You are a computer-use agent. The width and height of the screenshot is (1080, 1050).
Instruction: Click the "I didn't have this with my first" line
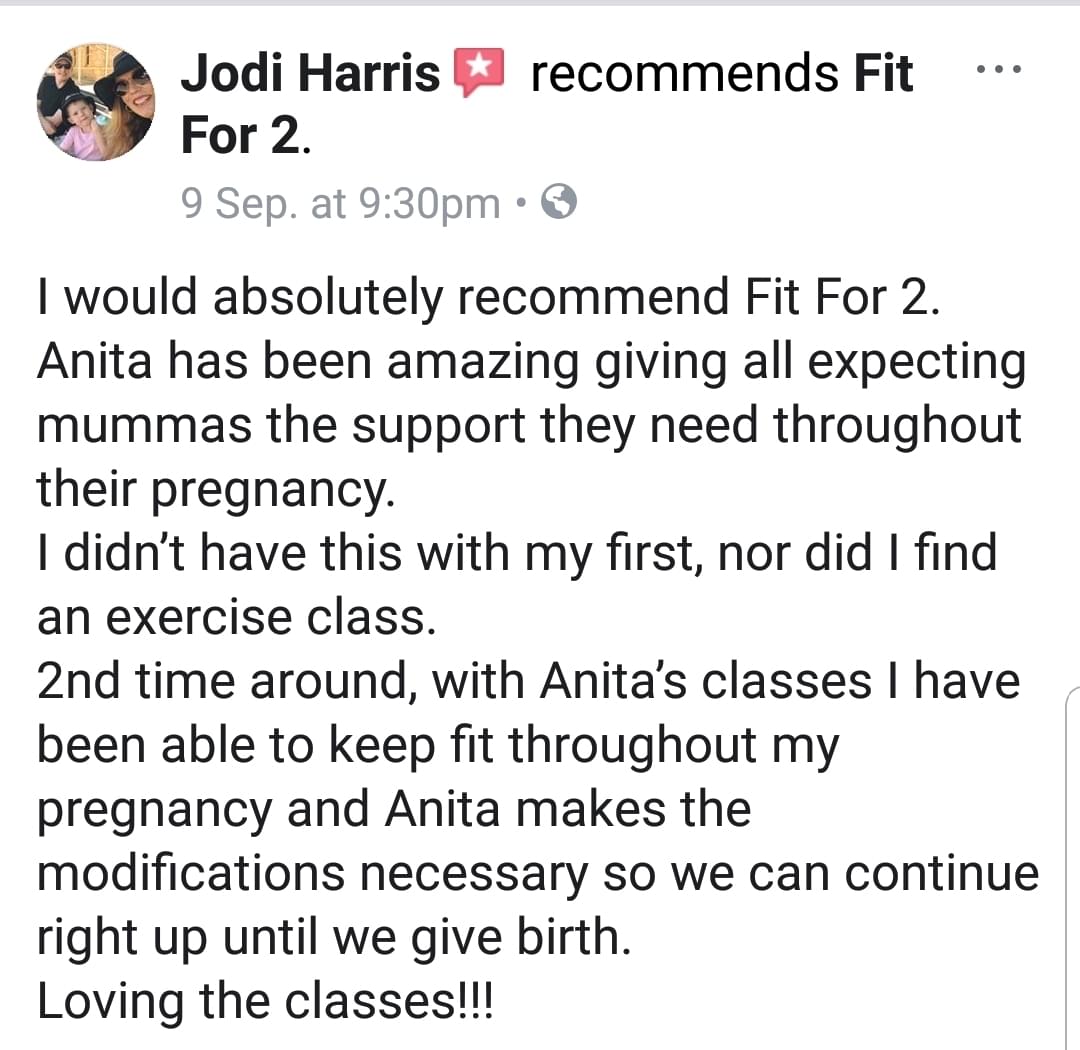coord(517,553)
